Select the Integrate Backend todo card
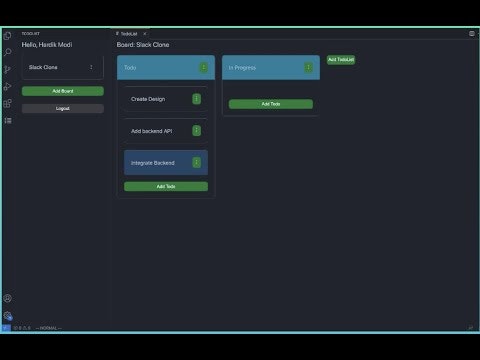This screenshot has height=360, width=480. [x=166, y=163]
